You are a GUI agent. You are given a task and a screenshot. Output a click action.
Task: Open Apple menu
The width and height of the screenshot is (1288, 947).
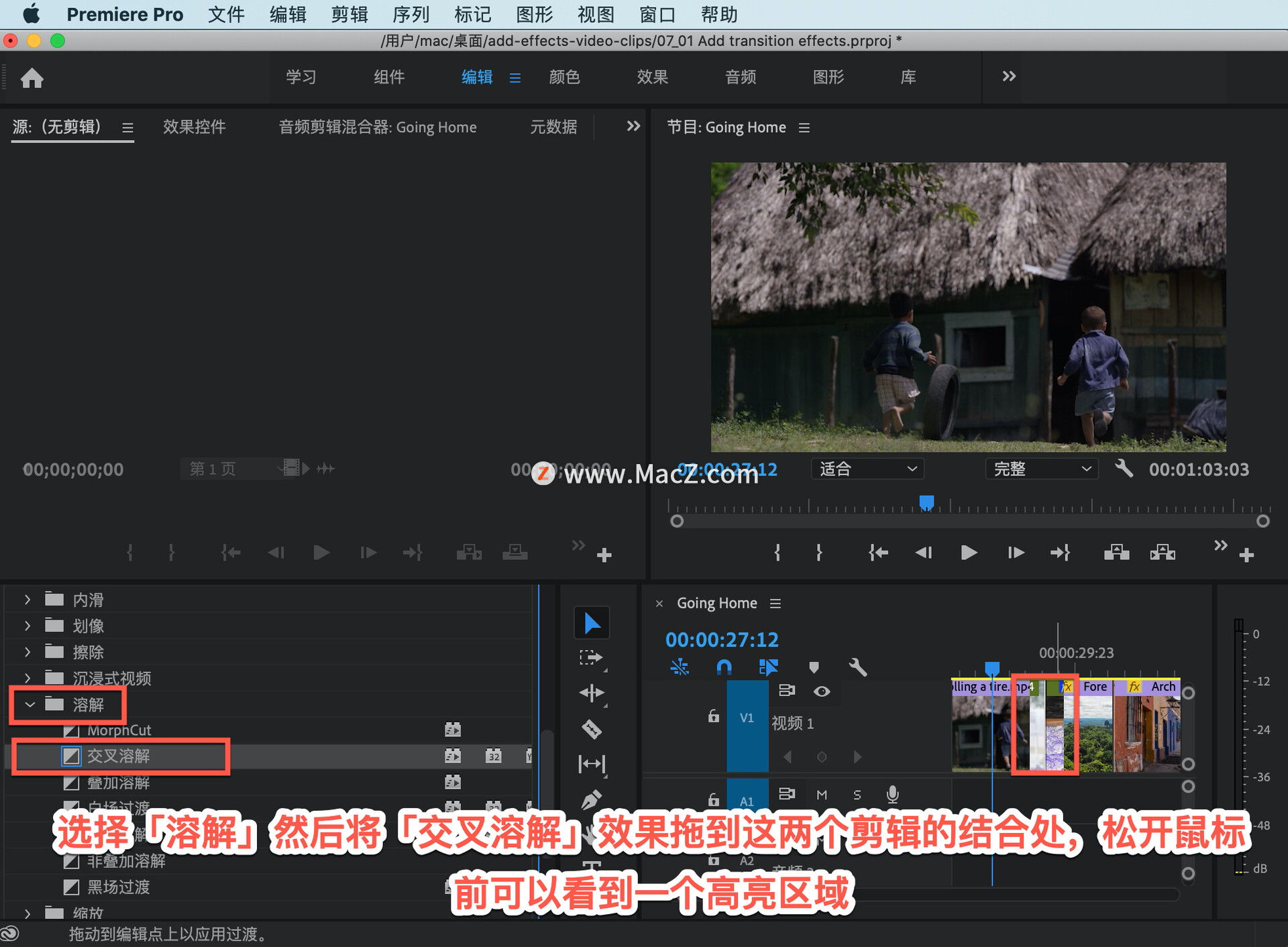coord(31,14)
